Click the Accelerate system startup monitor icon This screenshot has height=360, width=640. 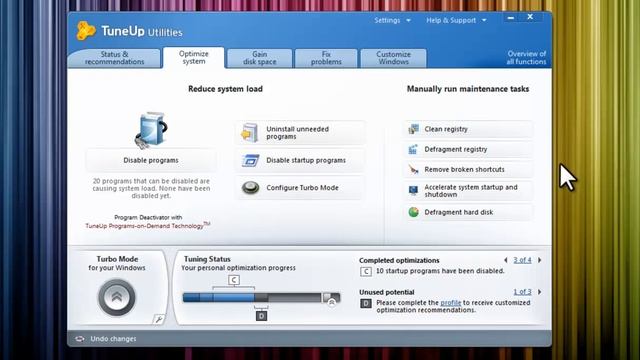point(413,190)
